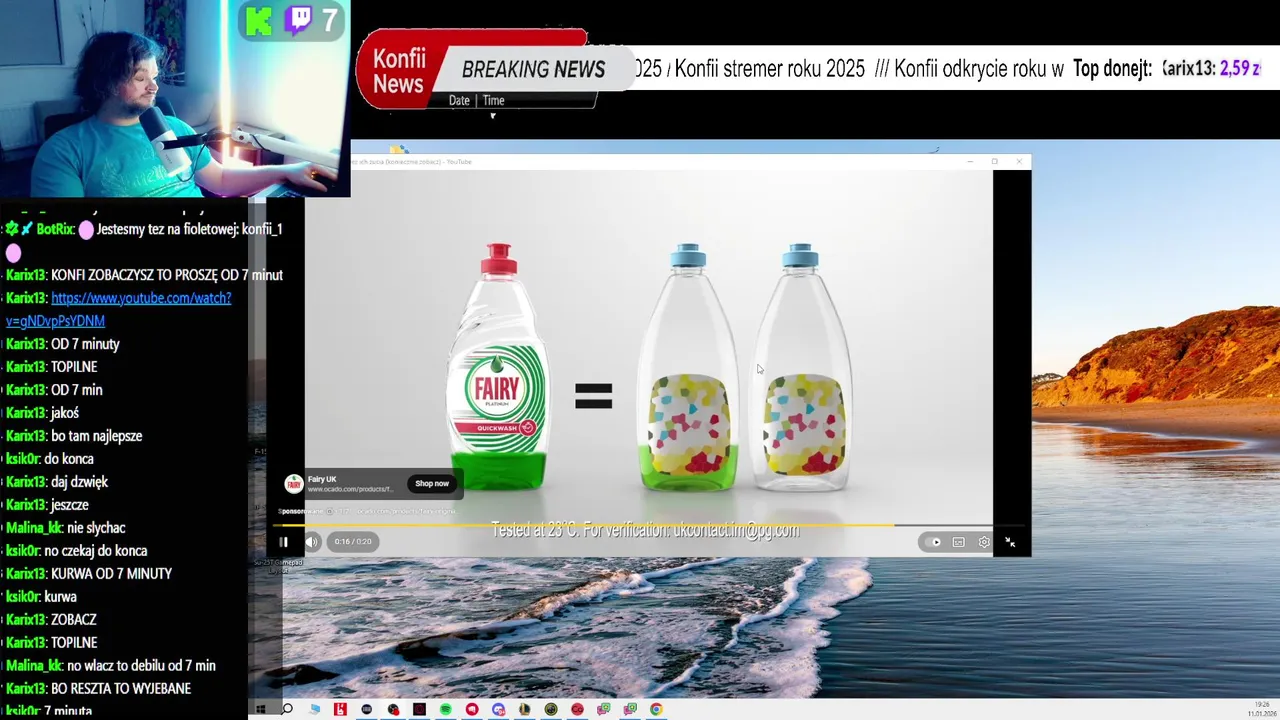Click chat message 'bo tam najlepsze'
The width and height of the screenshot is (1280, 720).
96,436
